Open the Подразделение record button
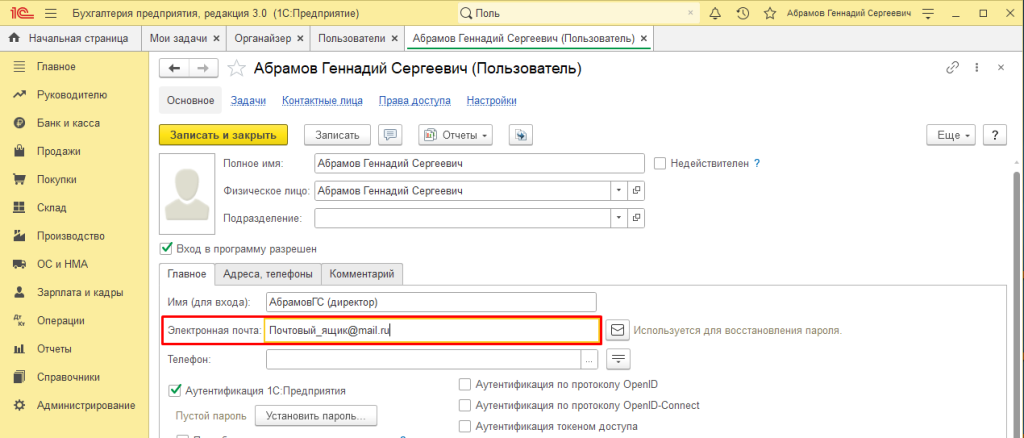The image size is (1024, 438). [636, 218]
